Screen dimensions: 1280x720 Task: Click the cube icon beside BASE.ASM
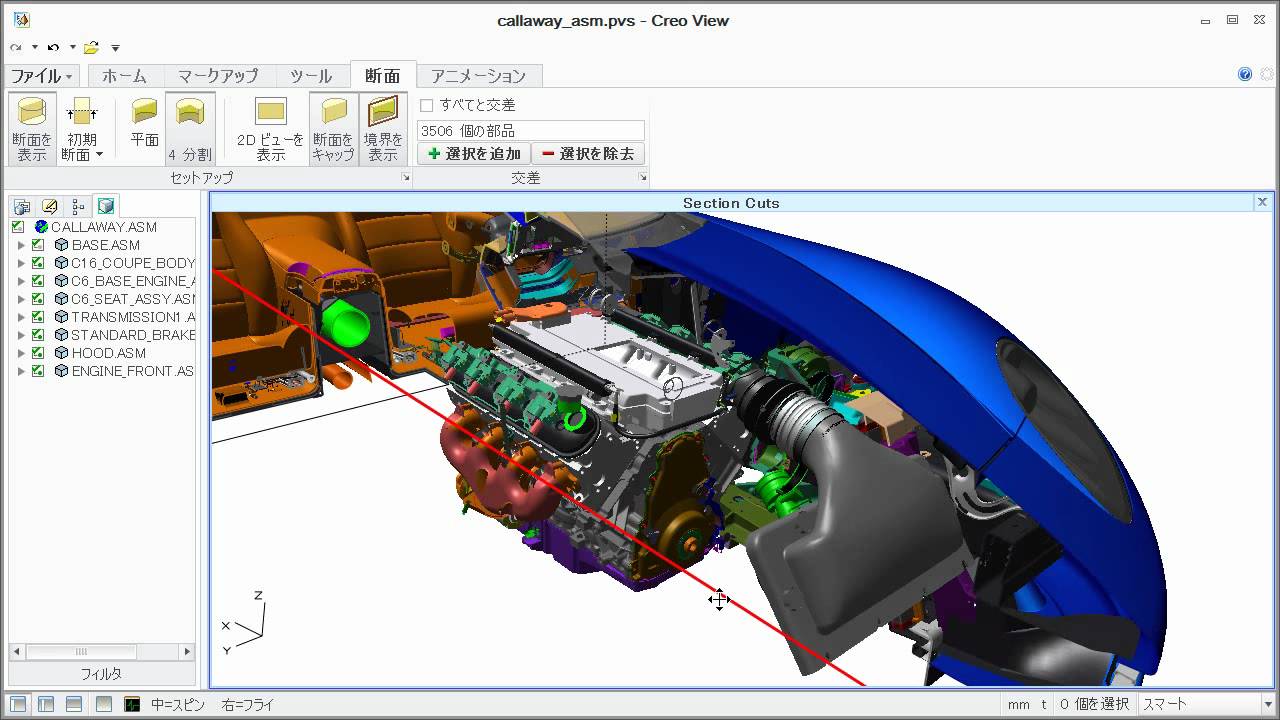(61, 245)
